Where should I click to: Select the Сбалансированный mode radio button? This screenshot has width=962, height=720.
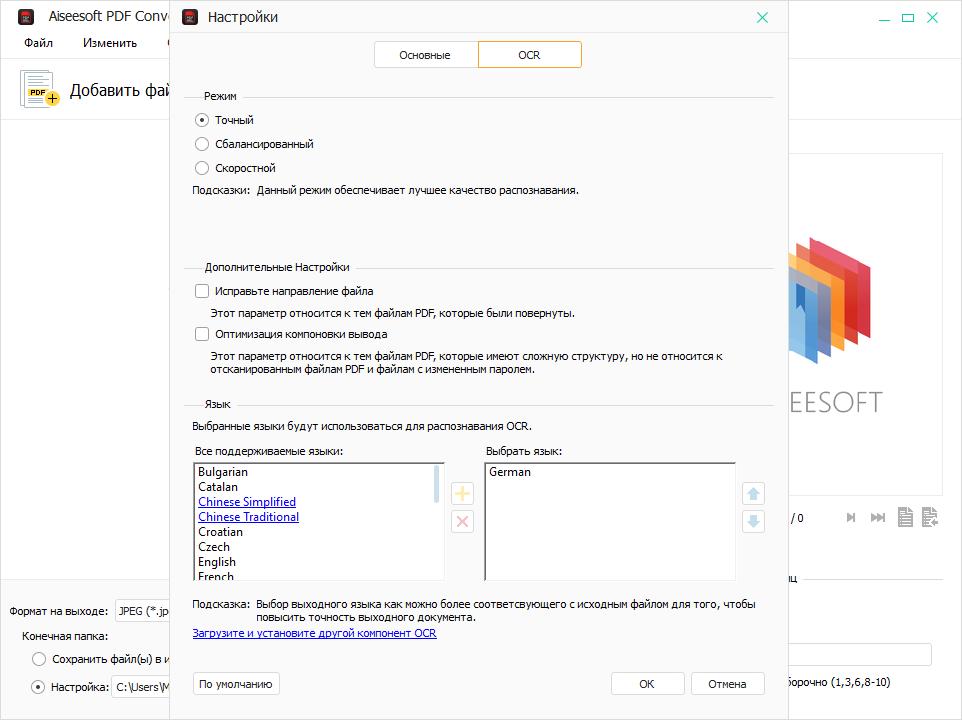pos(202,144)
